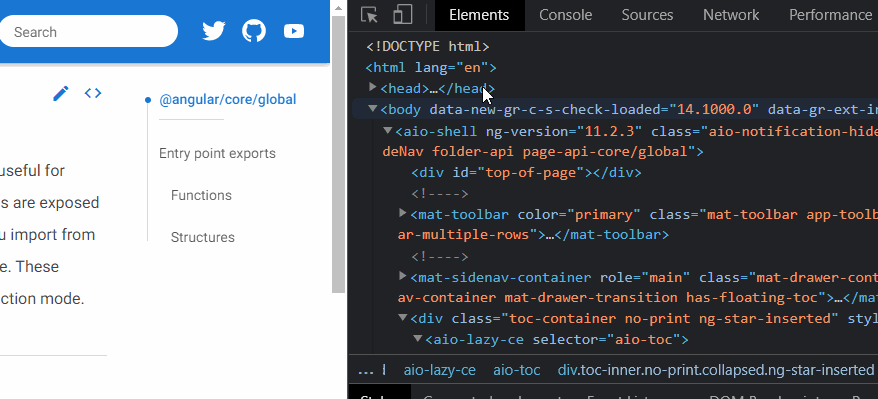
Task: Select the html lang="en" line
Action: [x=431, y=68]
